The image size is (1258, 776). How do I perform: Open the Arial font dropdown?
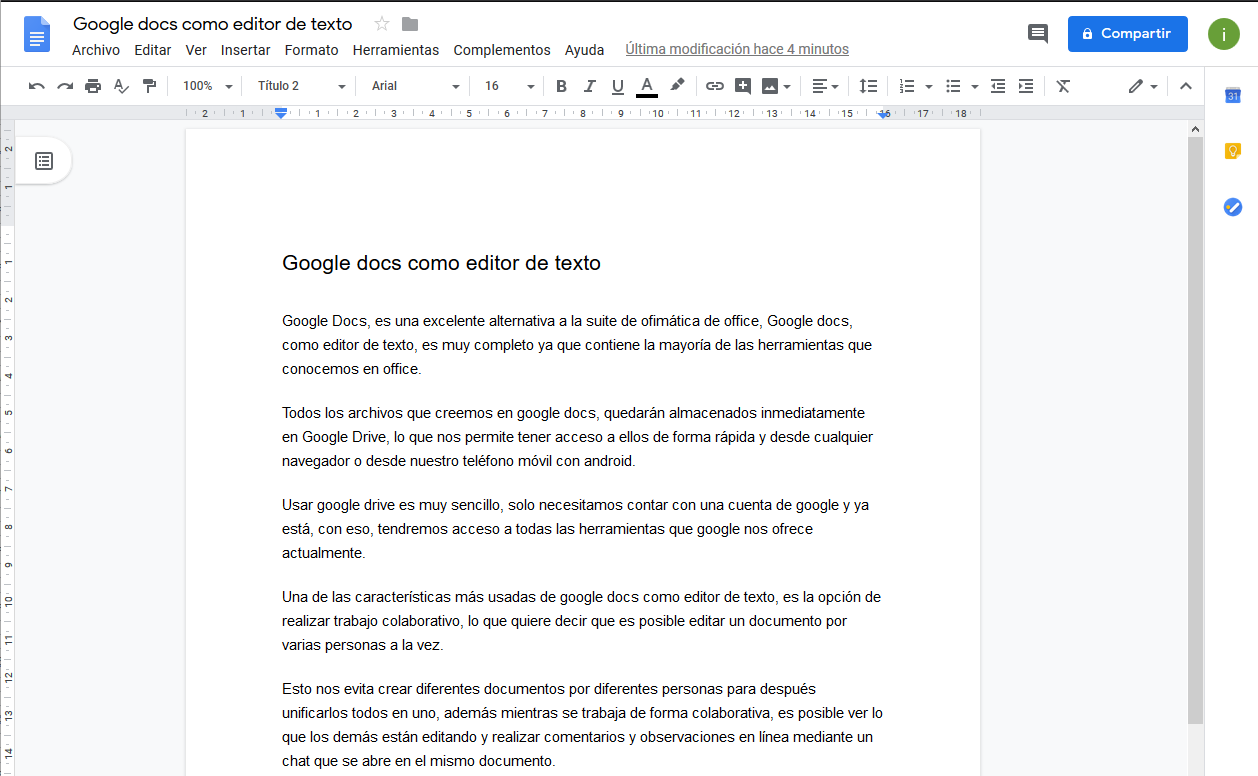pos(415,86)
